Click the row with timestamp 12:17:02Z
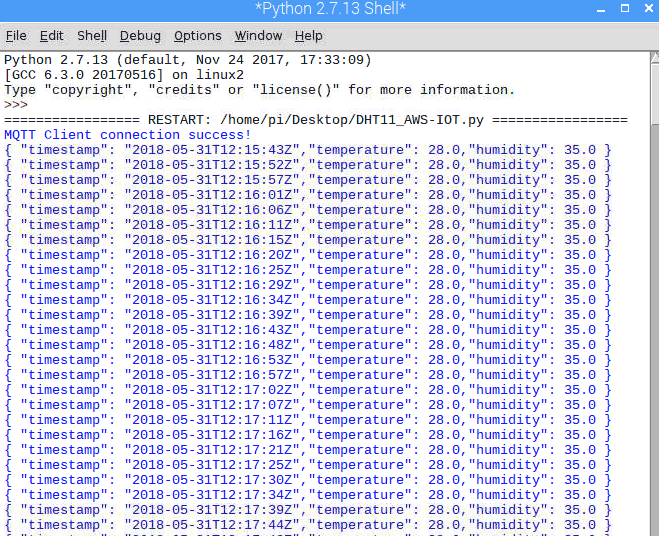The image size is (659, 536). pyautogui.click(x=308, y=390)
